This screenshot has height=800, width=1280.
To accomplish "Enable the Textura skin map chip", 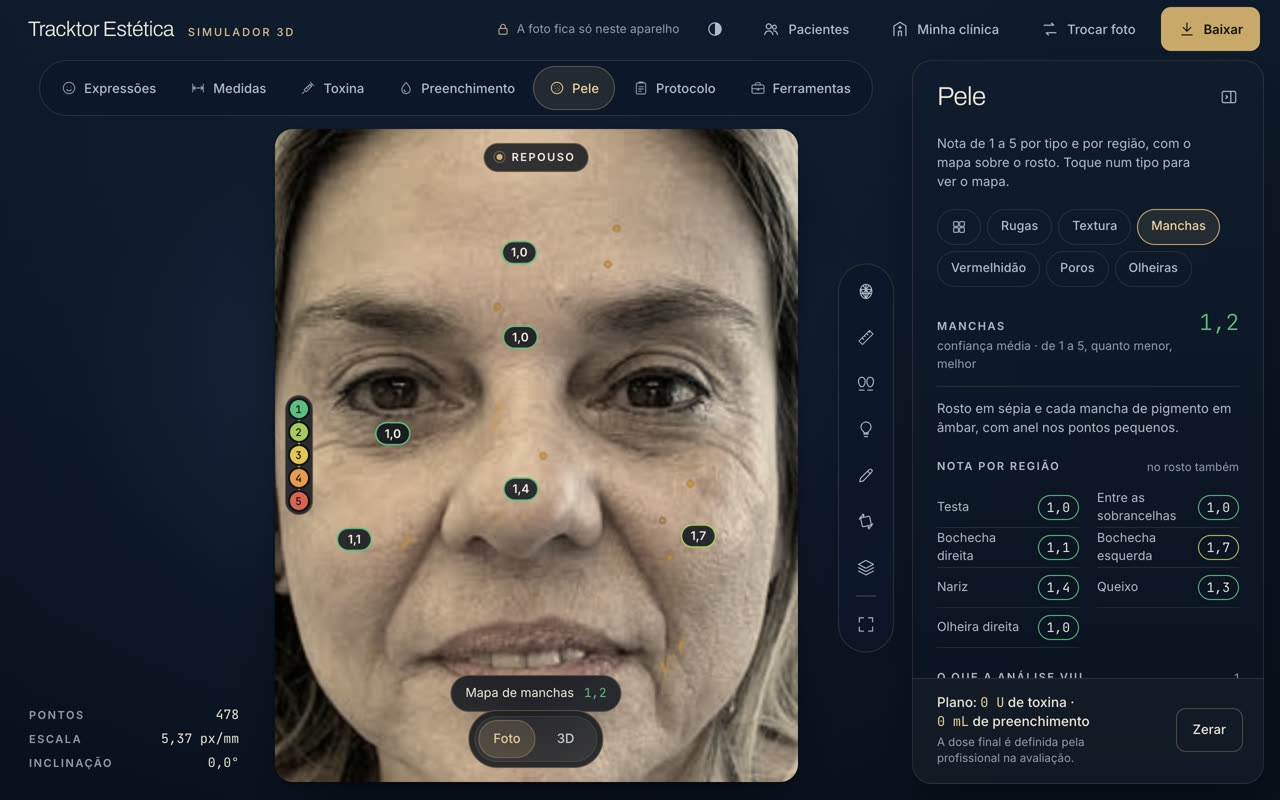I will pos(1094,226).
